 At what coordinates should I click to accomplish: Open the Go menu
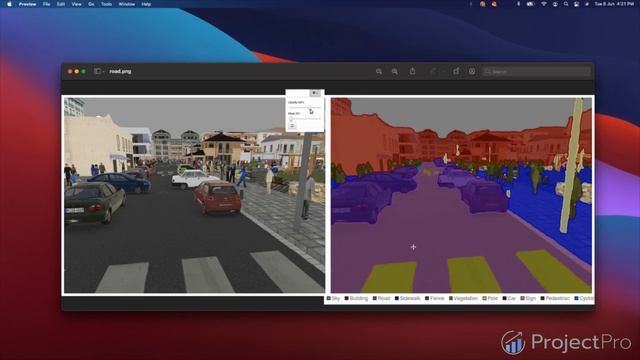pos(91,4)
